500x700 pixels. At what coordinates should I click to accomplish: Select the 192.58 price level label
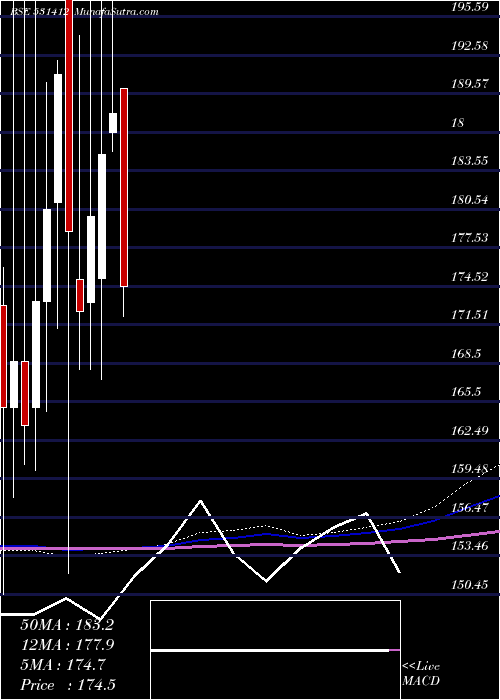tap(469, 45)
